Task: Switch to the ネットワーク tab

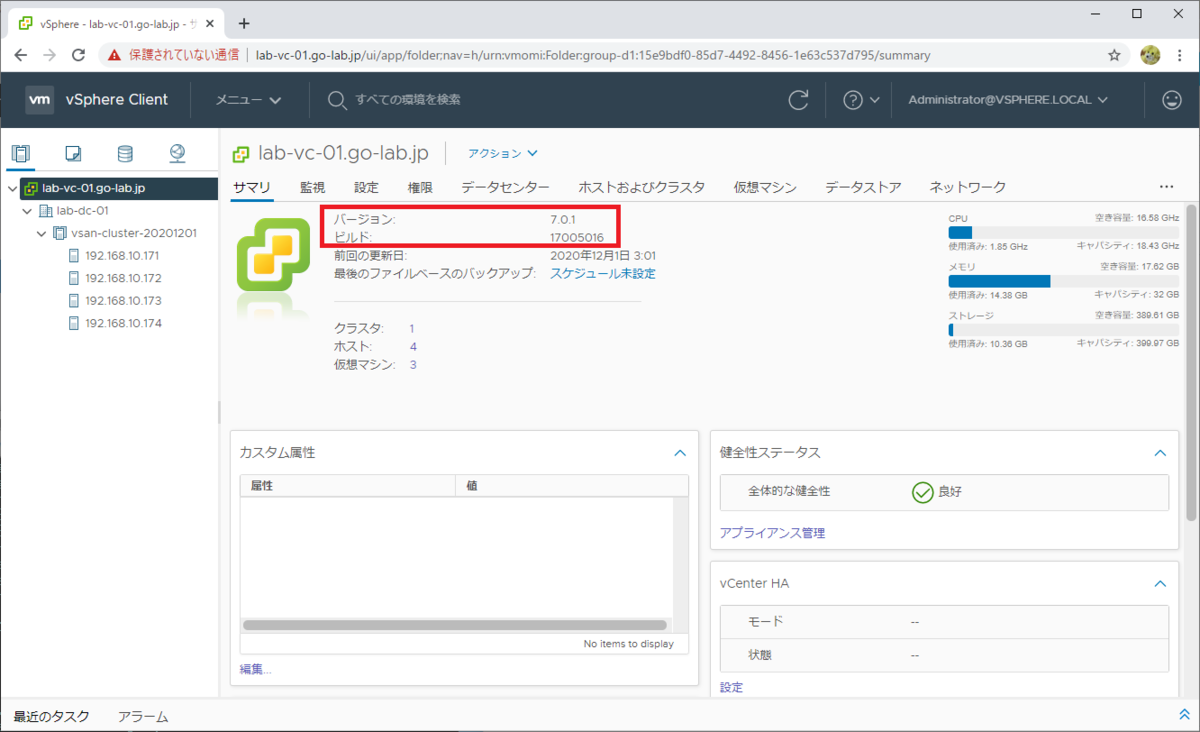Action: point(968,187)
